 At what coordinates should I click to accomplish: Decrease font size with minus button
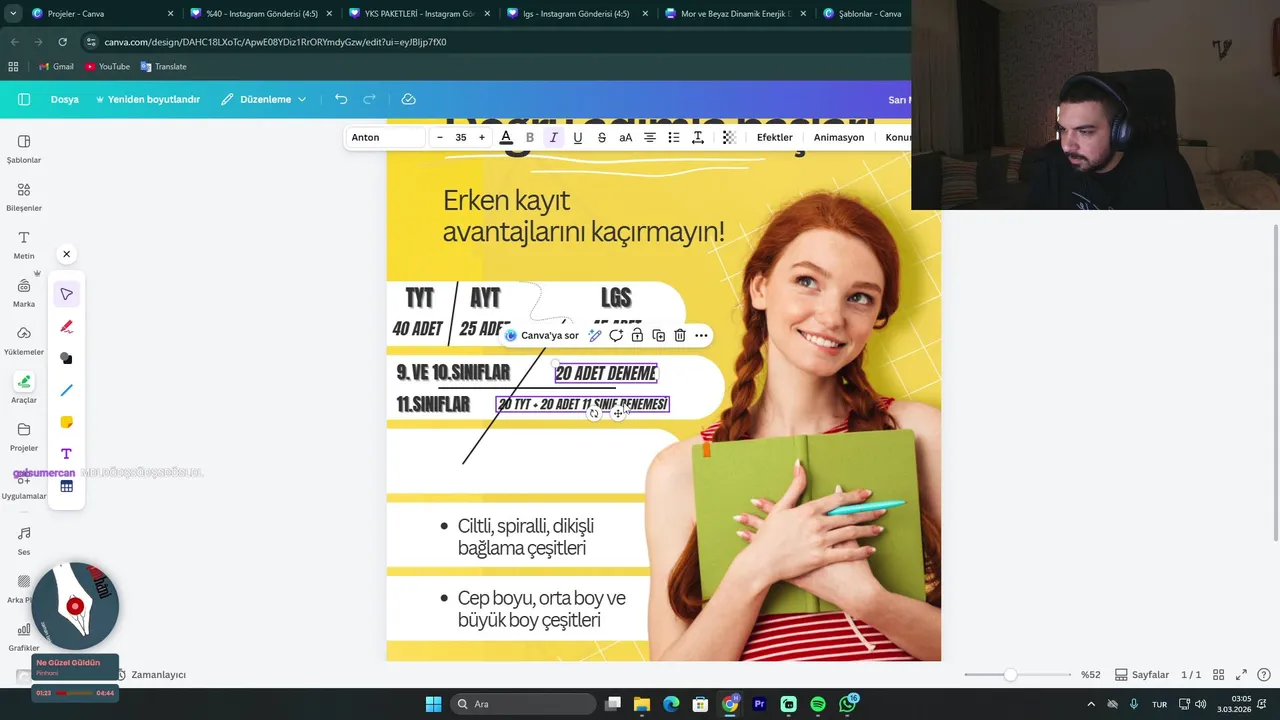click(440, 137)
